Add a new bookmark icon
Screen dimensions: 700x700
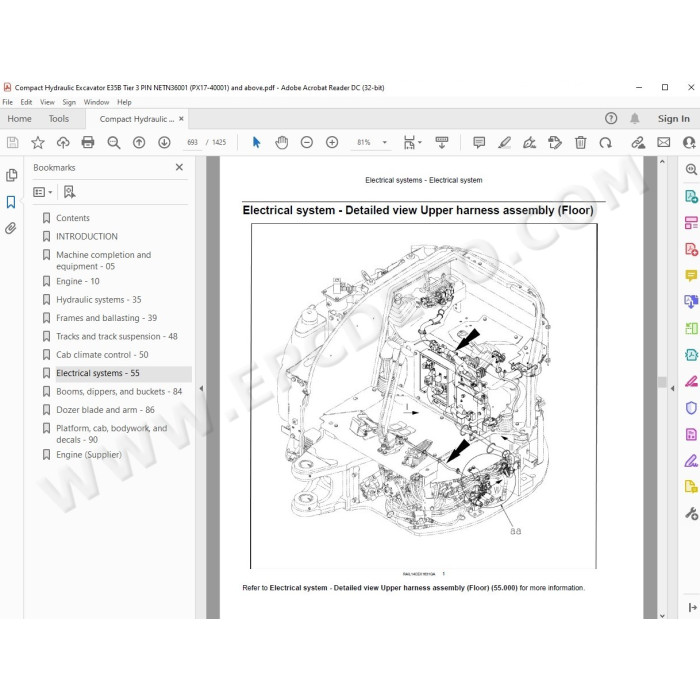point(69,192)
